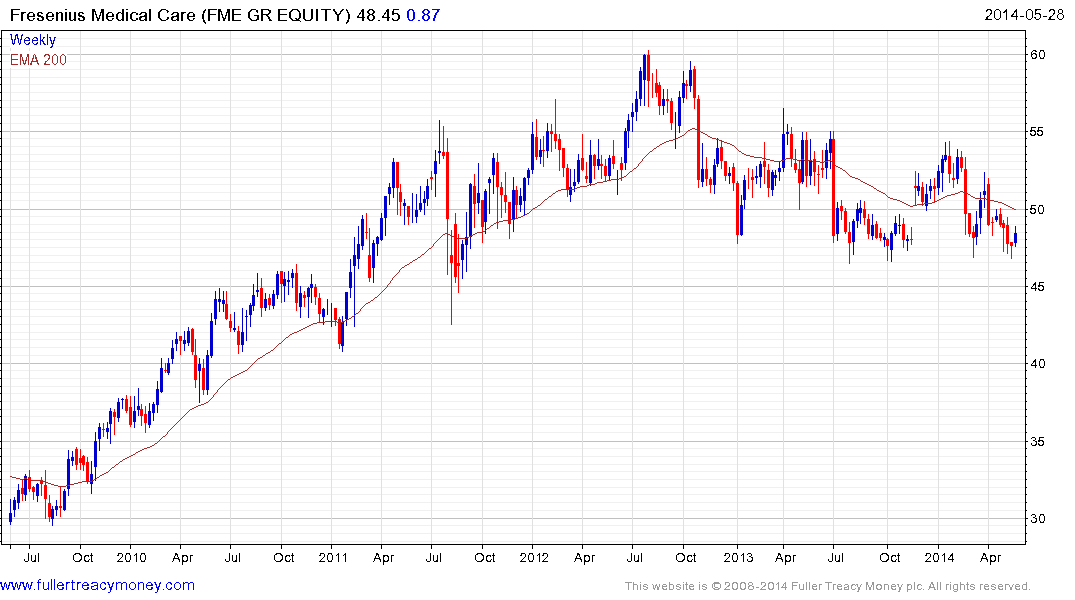Screen dimensions: 1075x600
Task: Click the 2012 year label on time axis
Action: tap(534, 557)
